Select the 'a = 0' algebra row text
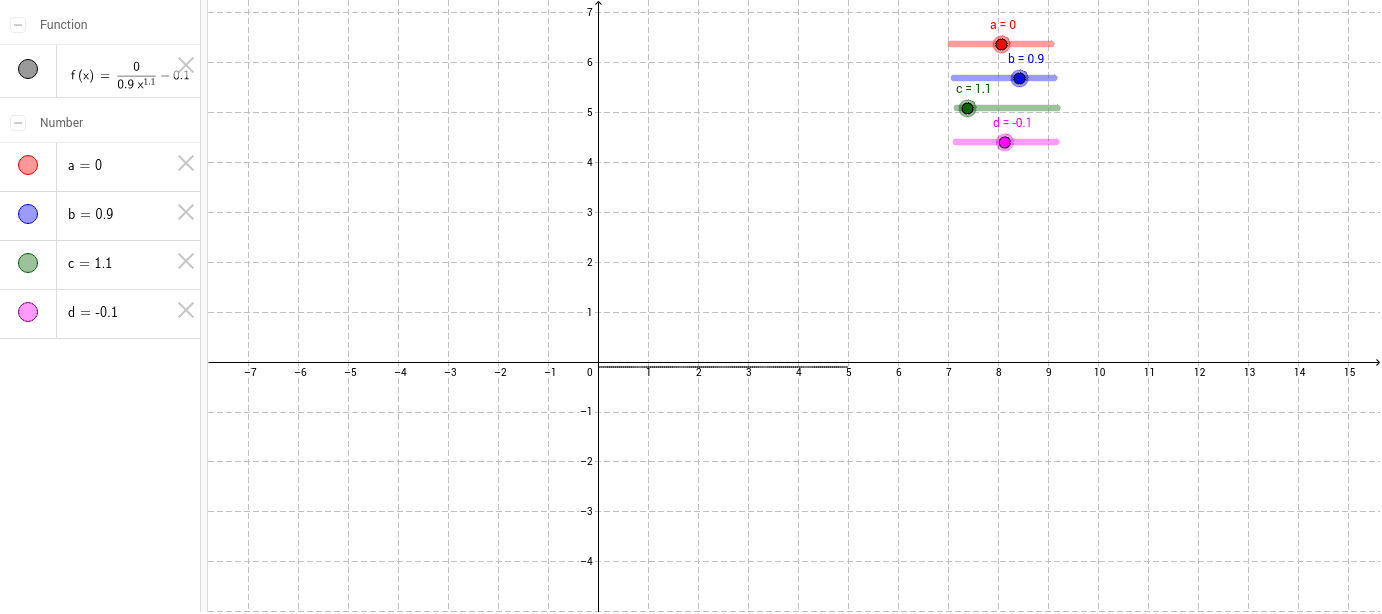The image size is (1382, 614). (x=85, y=166)
